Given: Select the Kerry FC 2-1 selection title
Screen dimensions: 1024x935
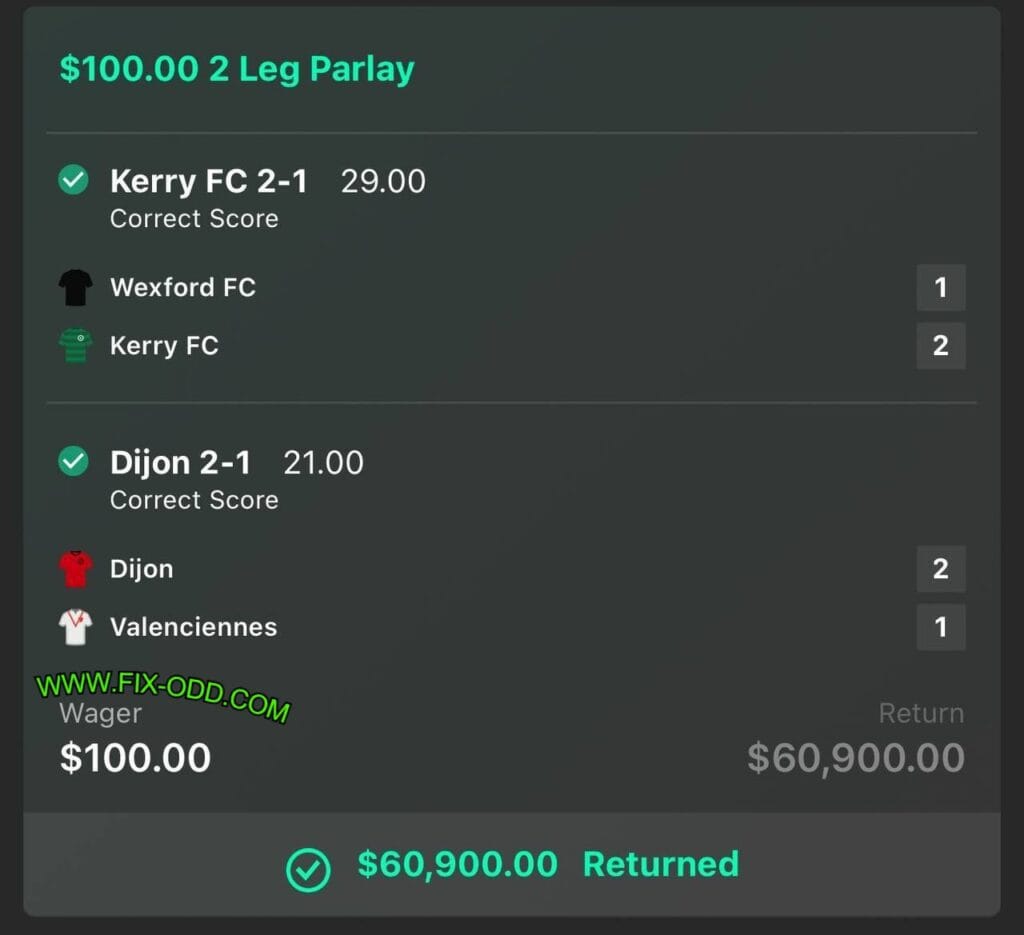Looking at the screenshot, I should 209,181.
